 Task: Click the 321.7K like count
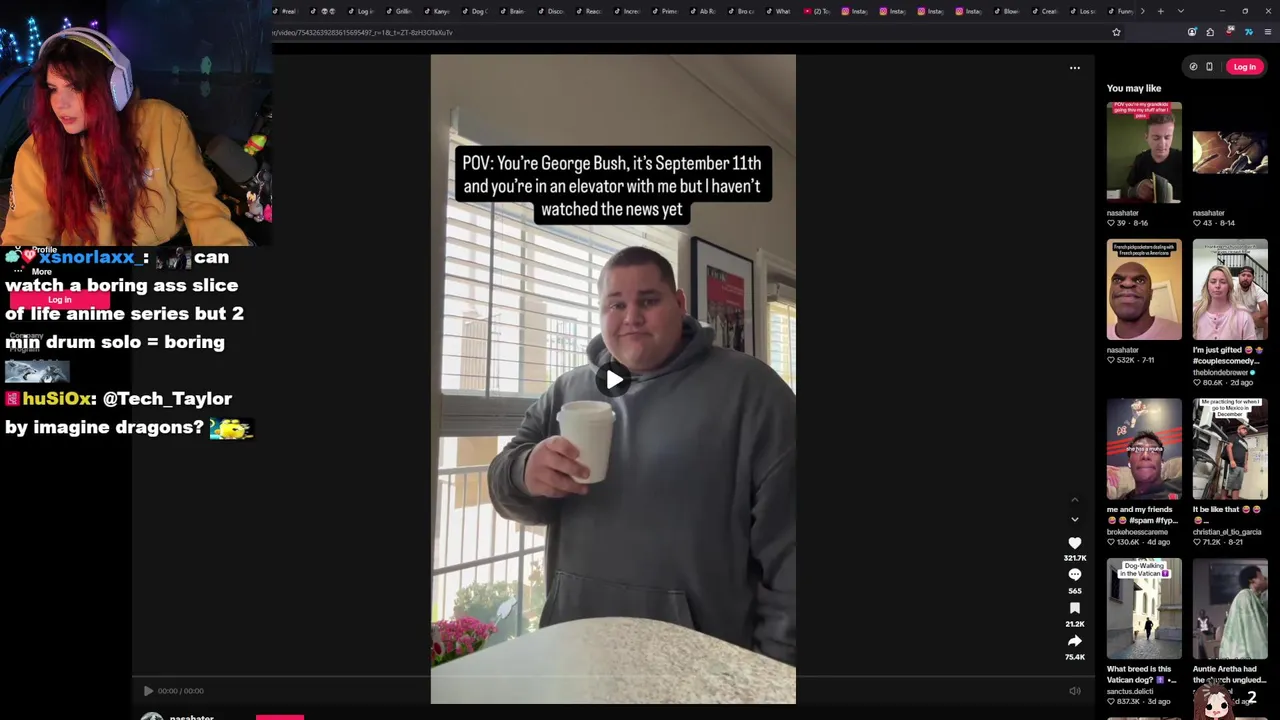pos(1075,558)
